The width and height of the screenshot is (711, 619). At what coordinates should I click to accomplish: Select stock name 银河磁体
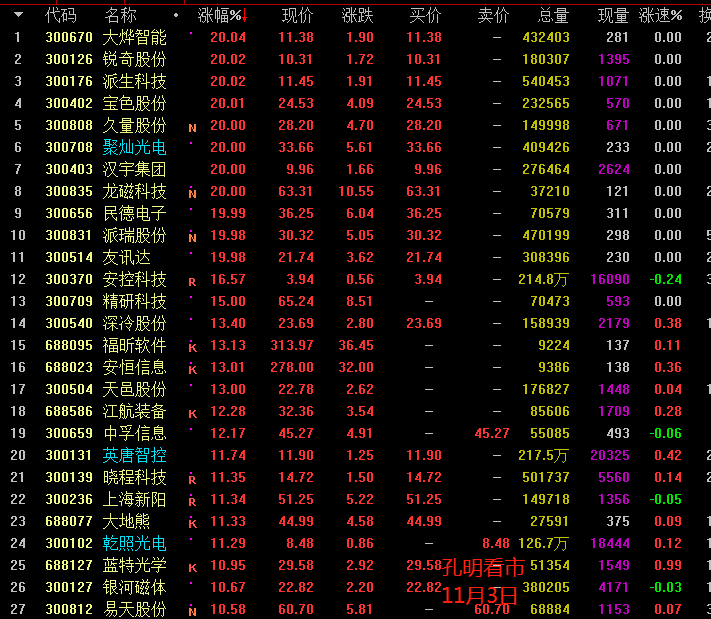coord(135,587)
